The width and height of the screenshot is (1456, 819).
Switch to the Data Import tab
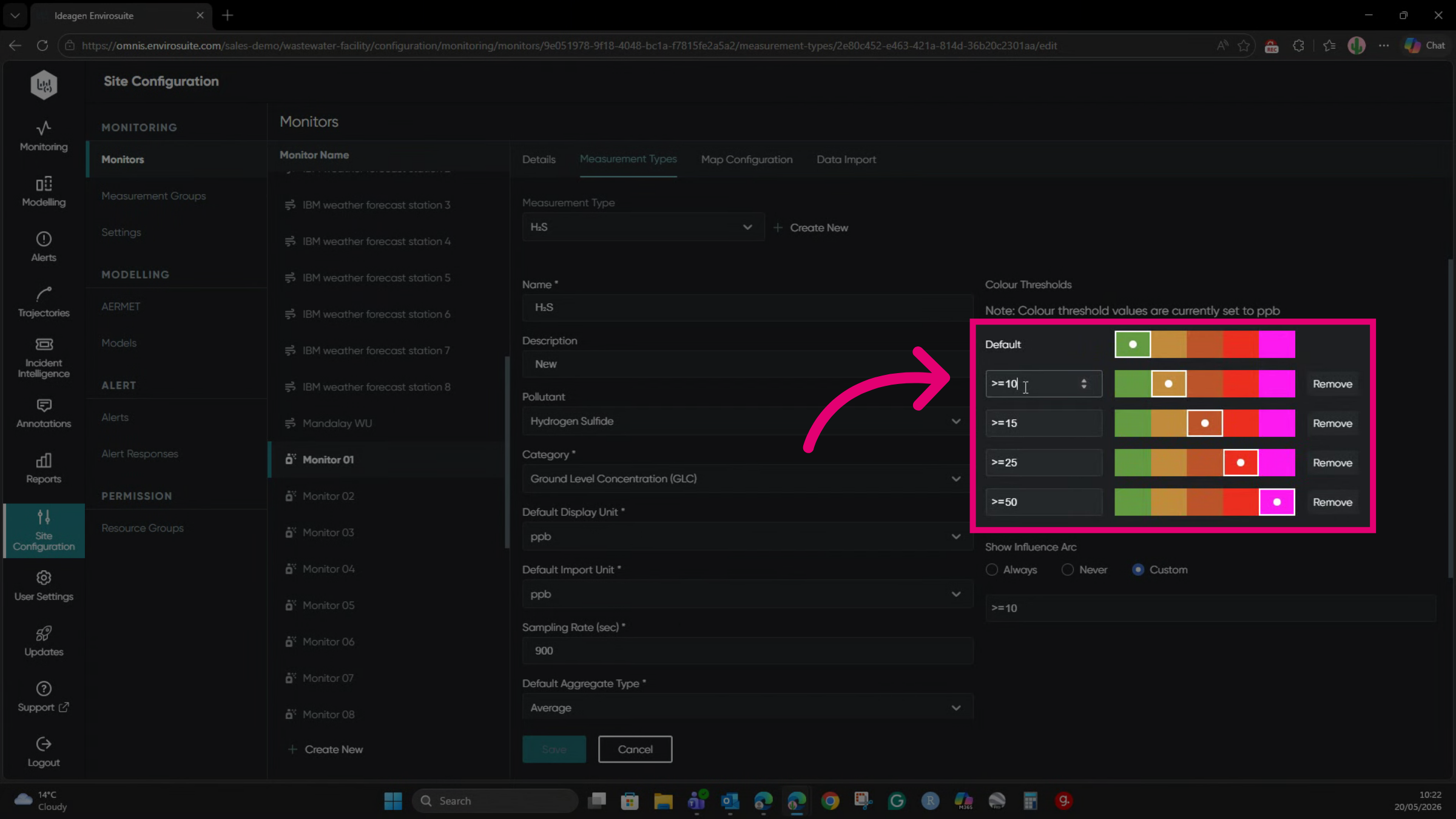click(846, 160)
